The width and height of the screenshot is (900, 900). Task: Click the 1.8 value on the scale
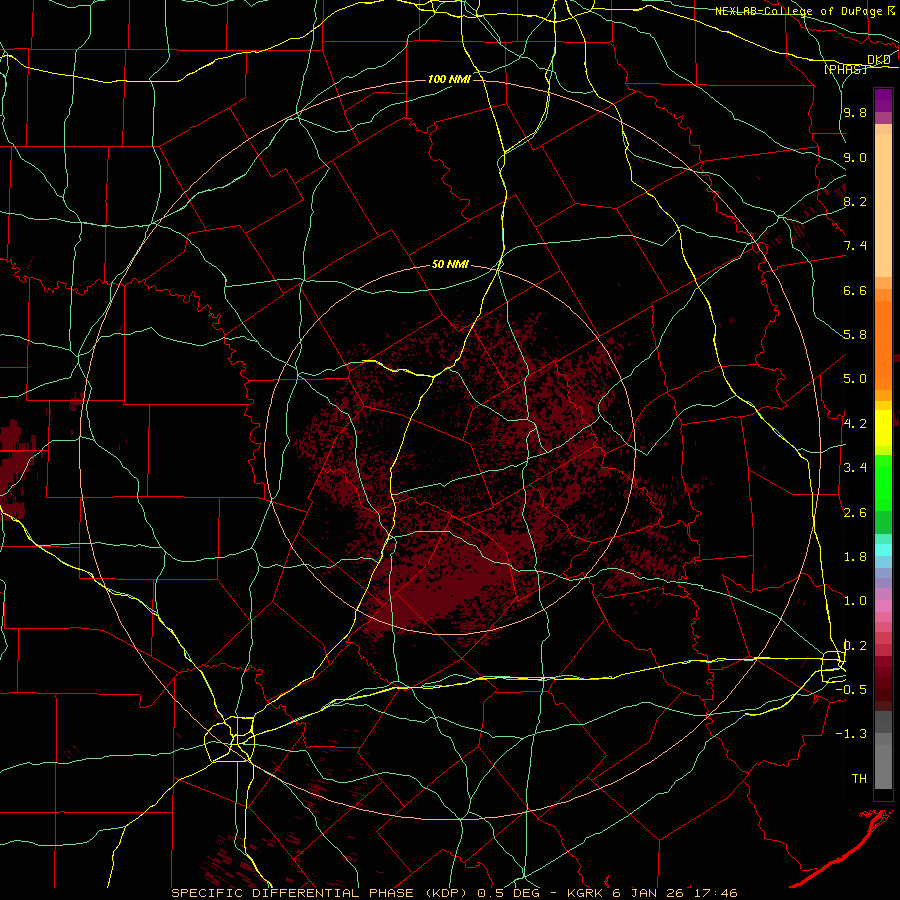pos(855,557)
